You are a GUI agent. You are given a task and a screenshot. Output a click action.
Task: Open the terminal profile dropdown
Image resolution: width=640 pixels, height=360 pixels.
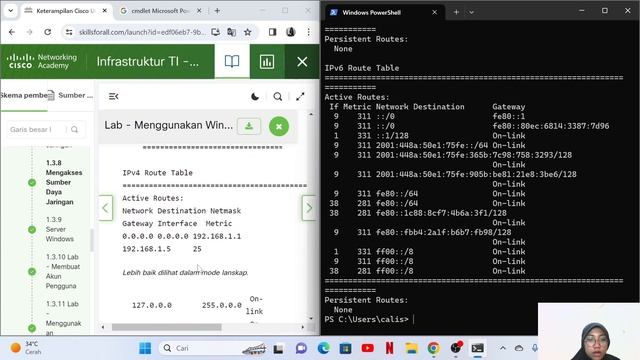click(x=471, y=12)
